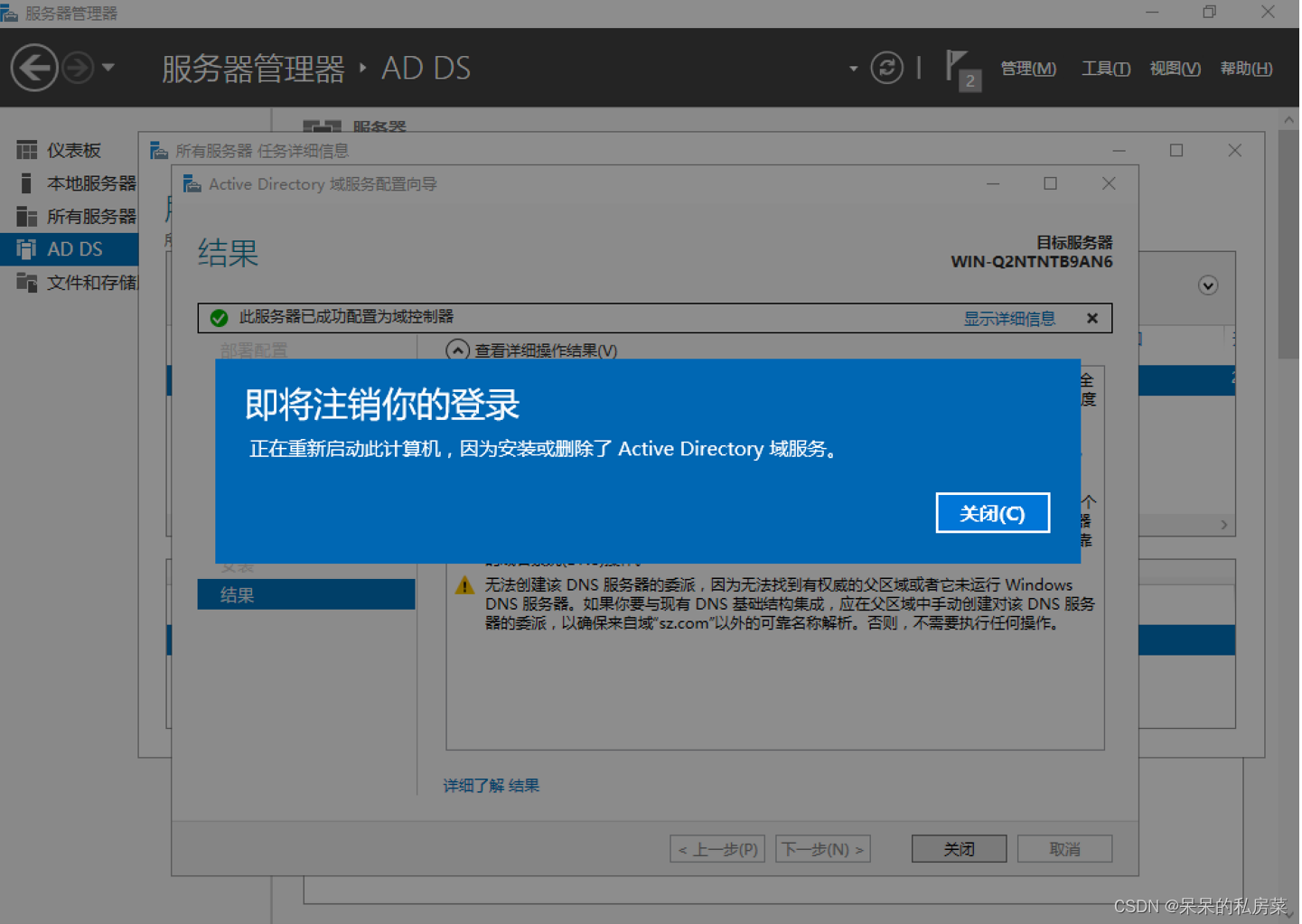The image size is (1302, 924).
Task: Click the horizontal scrollbar right arrow
Action: point(1224,525)
